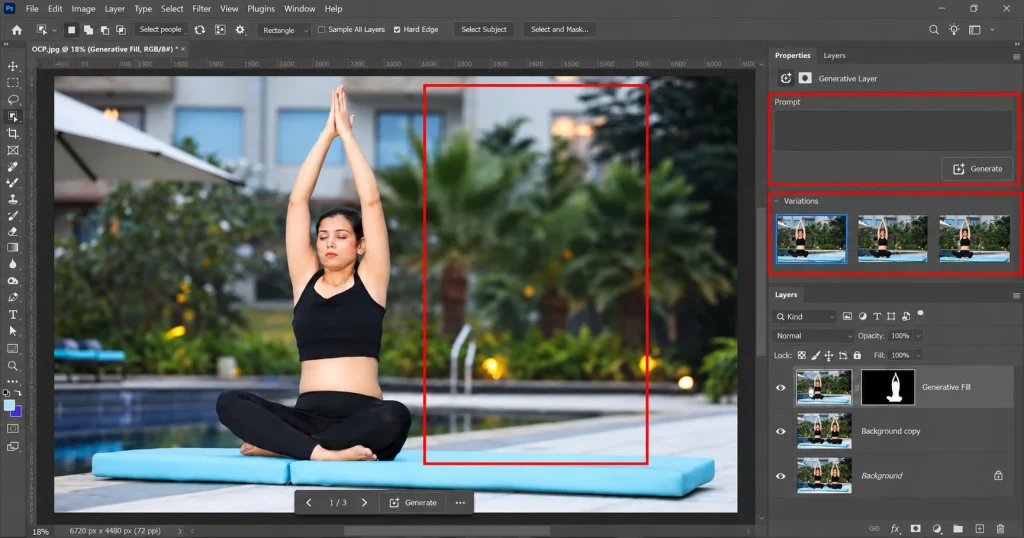
Task: Lock all with padlock icon in Lock row
Action: (857, 355)
